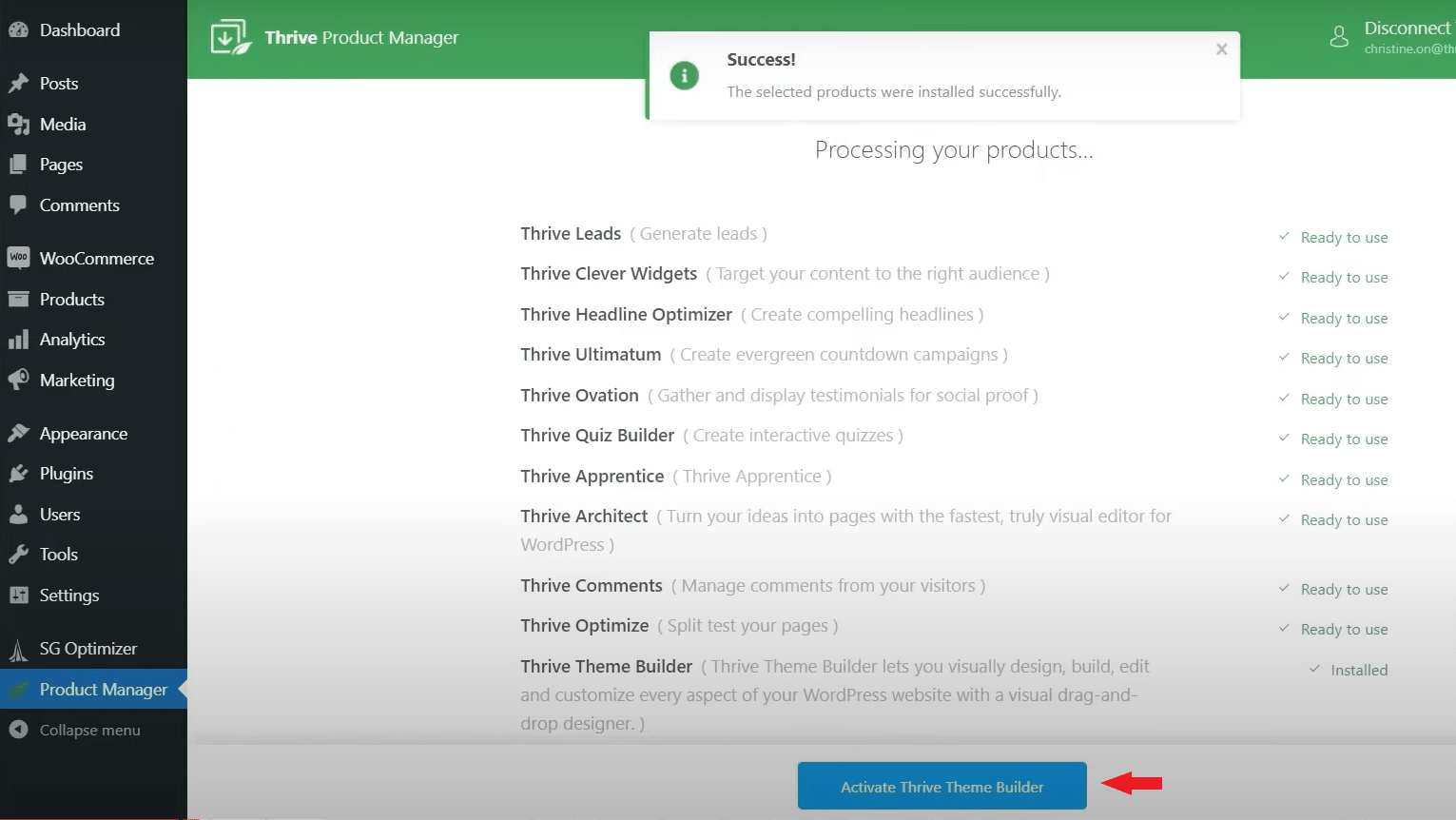This screenshot has width=1456, height=820.
Task: Click the WooCommerce Woo logo icon
Action: [18, 258]
